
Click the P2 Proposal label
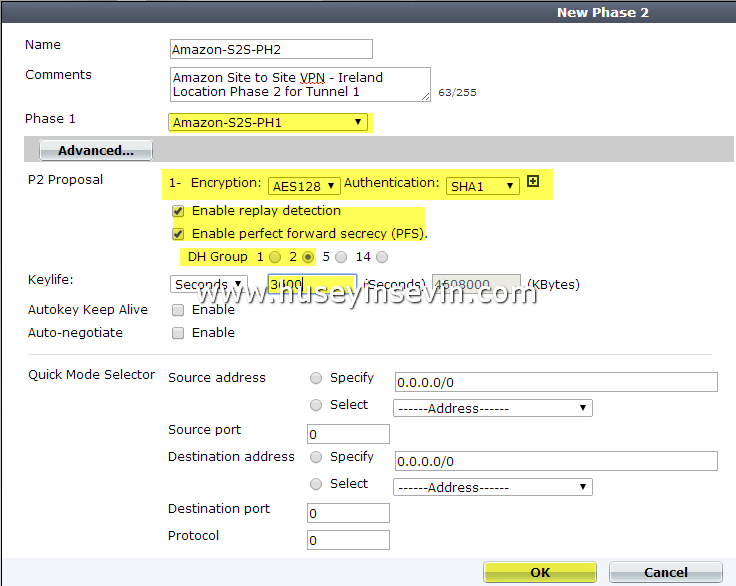(x=65, y=180)
